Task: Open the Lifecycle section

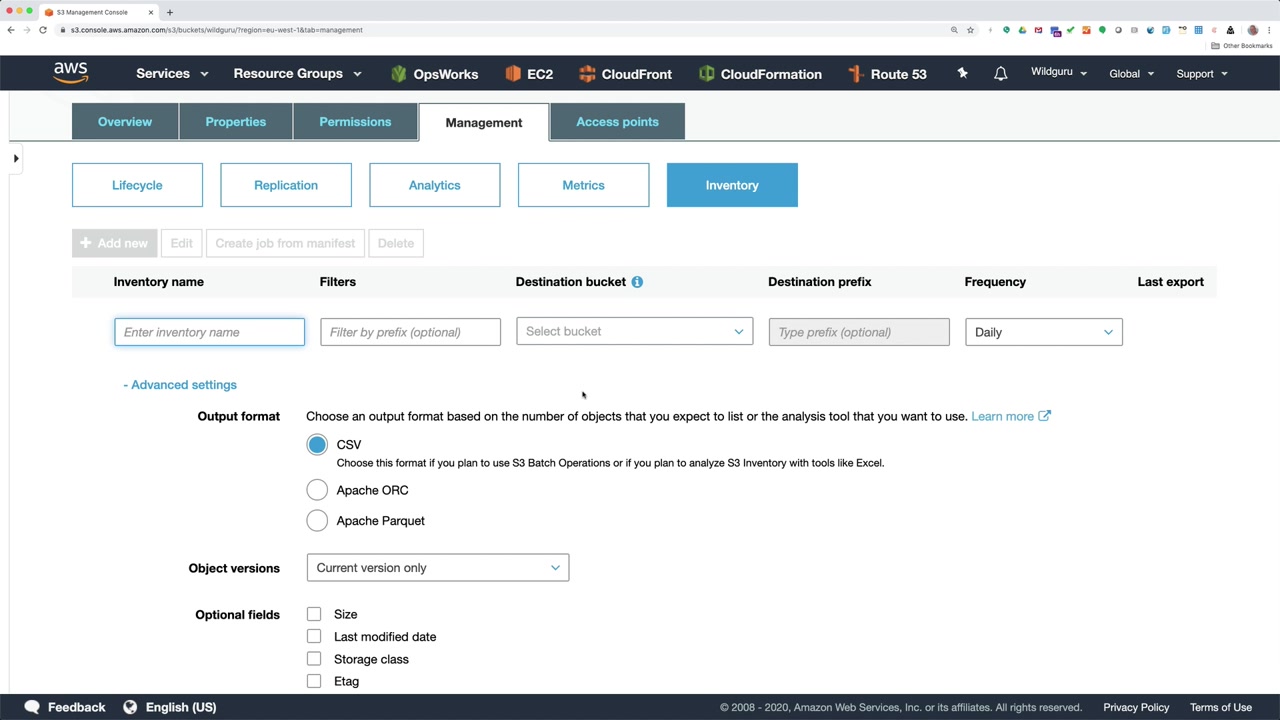Action: tap(137, 185)
